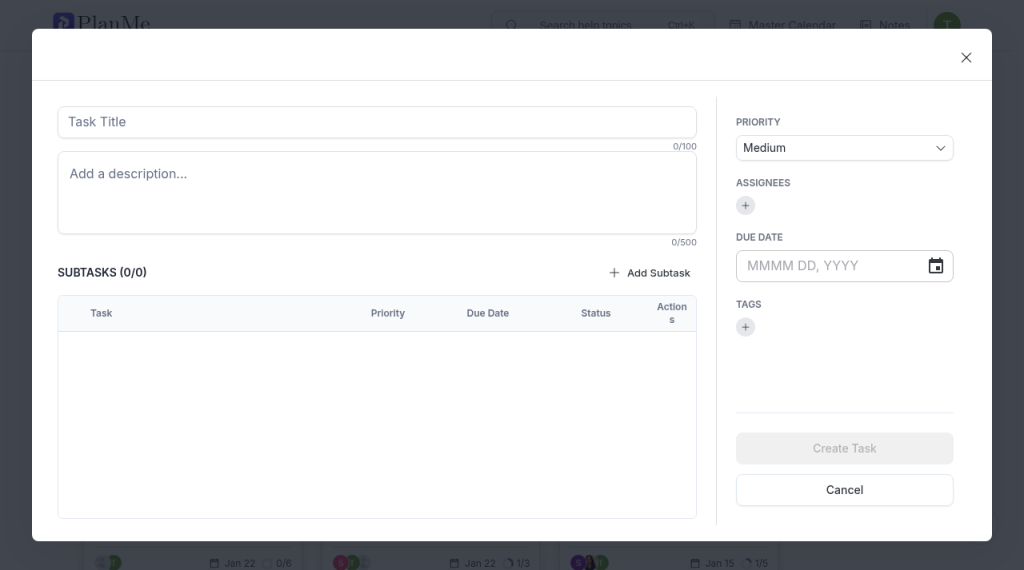Click the TAGS label
The width and height of the screenshot is (1024, 570).
click(x=748, y=304)
